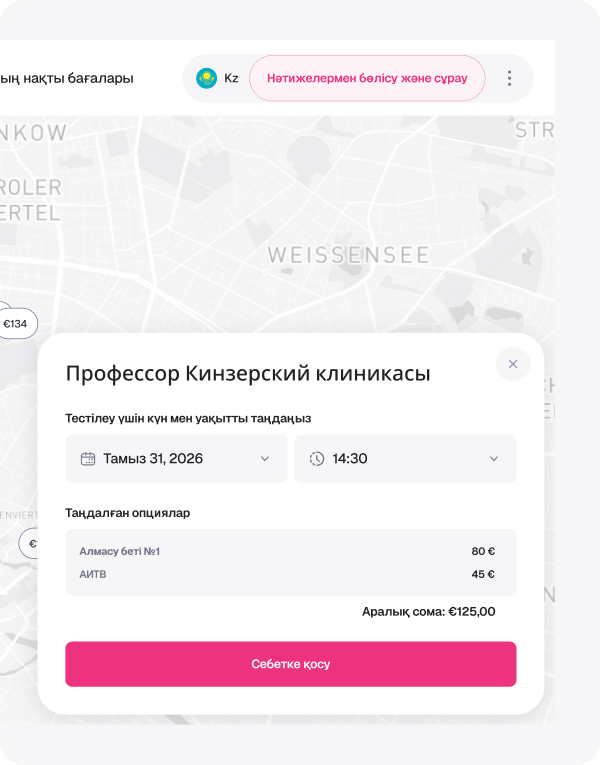
Task: Click Нәтижелермен бөлісу және сұрау button
Action: coord(367,78)
